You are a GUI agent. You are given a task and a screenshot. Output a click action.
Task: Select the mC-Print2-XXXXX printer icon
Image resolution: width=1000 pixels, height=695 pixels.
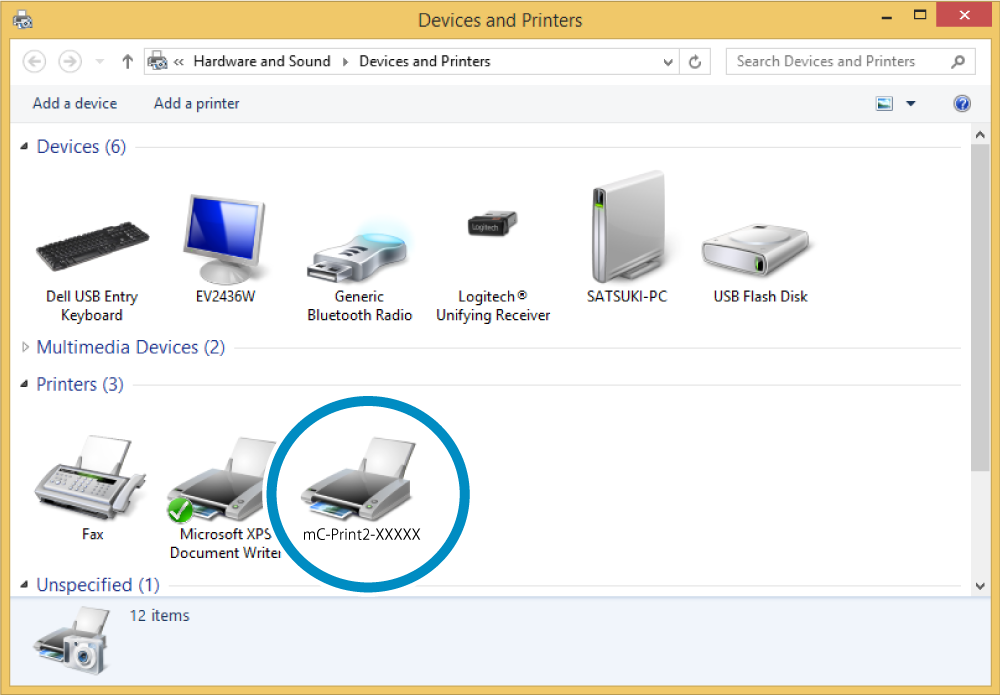[x=361, y=480]
